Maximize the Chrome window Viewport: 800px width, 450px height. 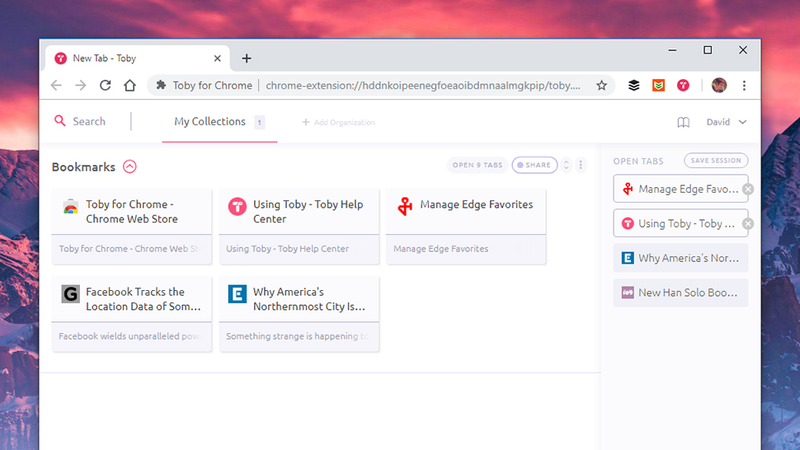click(x=708, y=50)
